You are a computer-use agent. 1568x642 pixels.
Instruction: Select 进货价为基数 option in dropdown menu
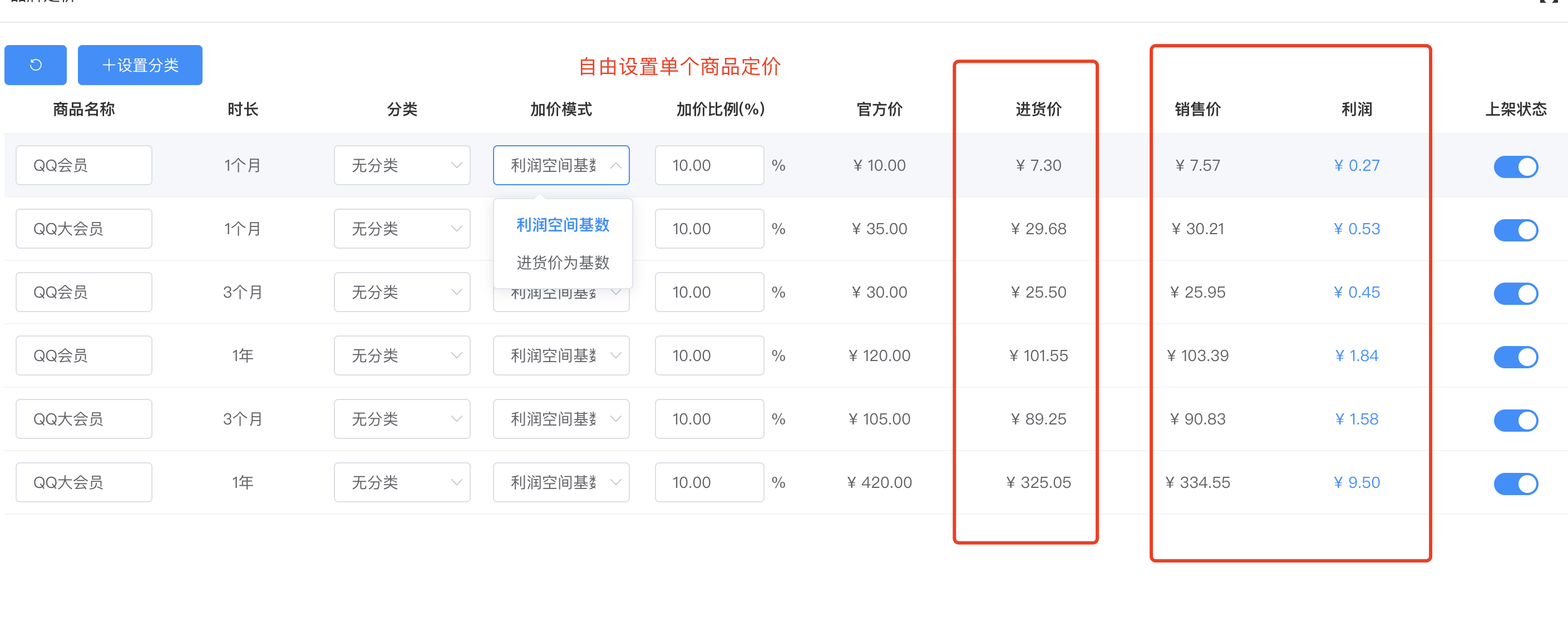[x=563, y=262]
